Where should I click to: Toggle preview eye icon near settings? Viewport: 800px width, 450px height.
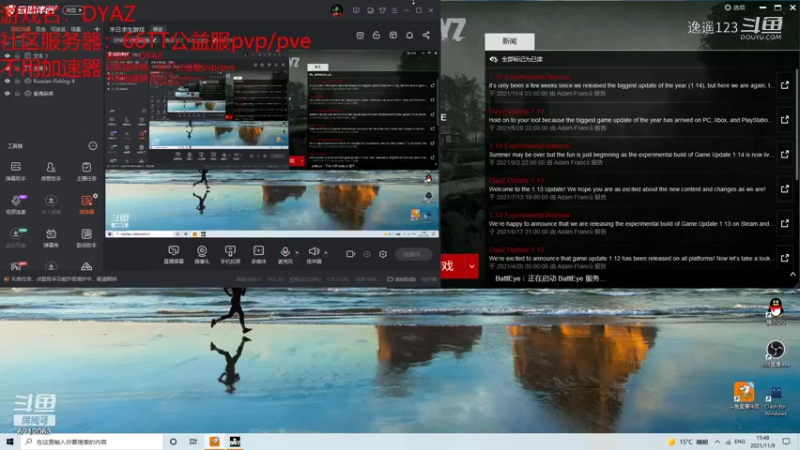coord(367,254)
